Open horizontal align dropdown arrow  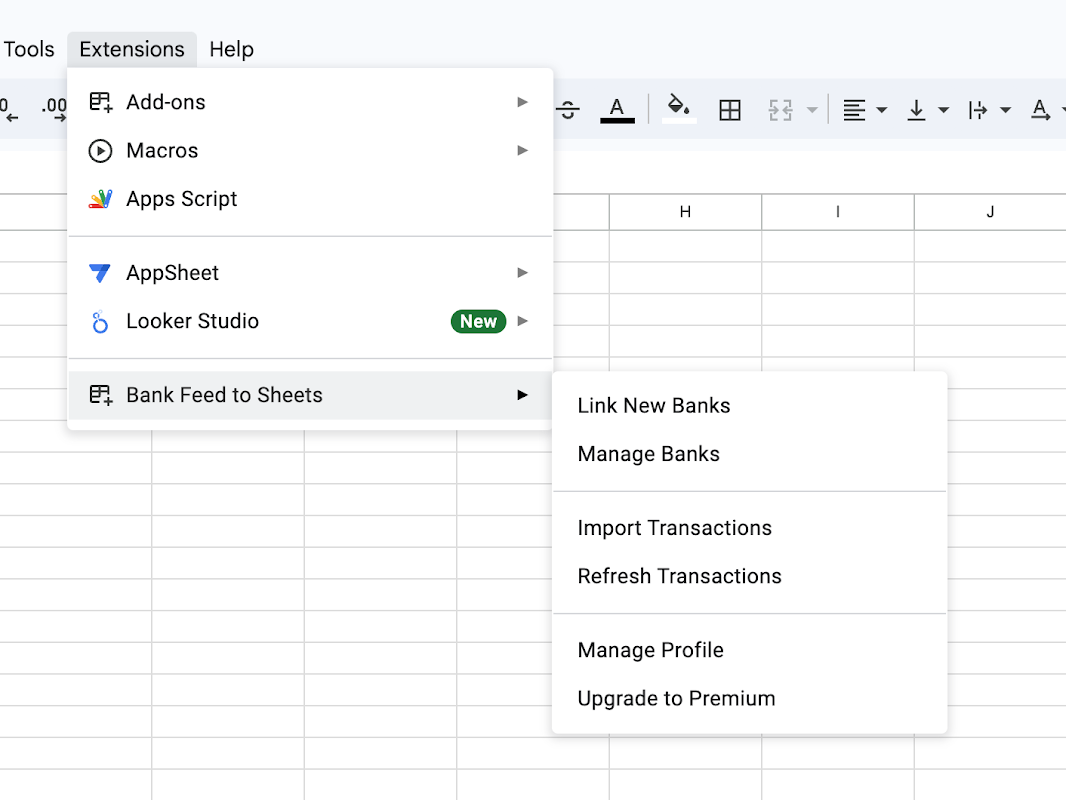click(882, 110)
